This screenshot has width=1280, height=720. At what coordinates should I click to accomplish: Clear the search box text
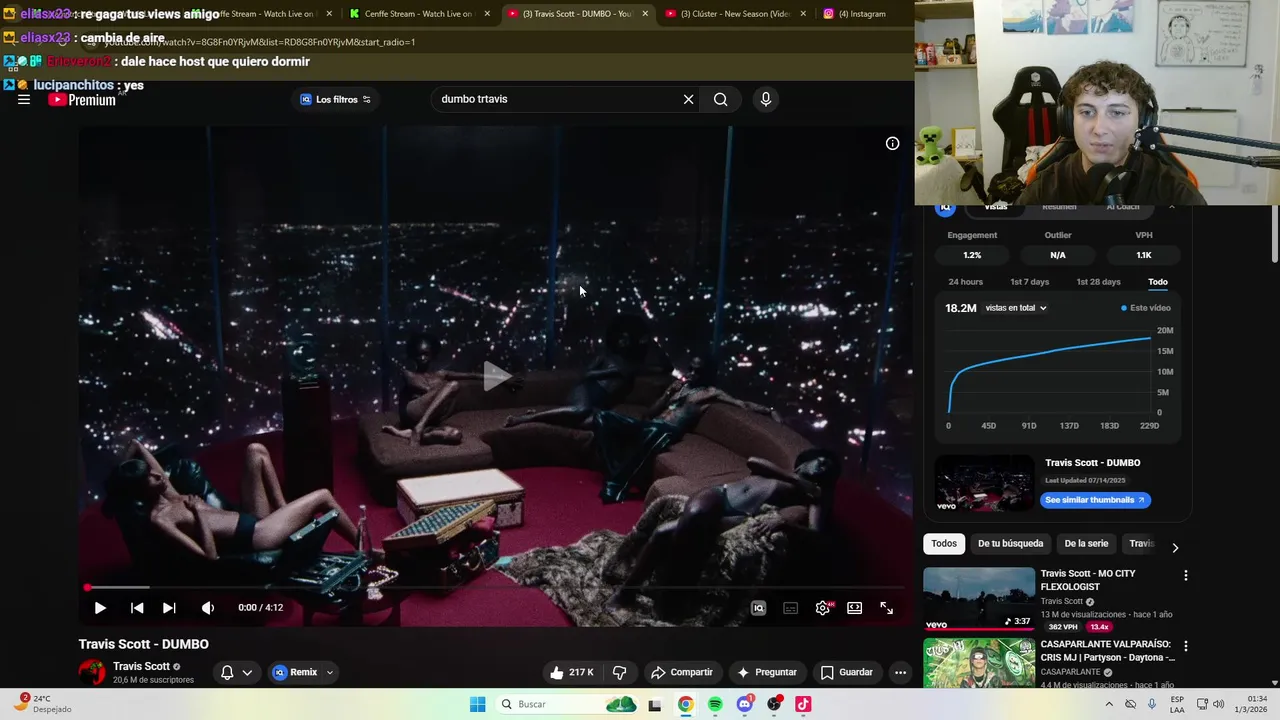688,99
